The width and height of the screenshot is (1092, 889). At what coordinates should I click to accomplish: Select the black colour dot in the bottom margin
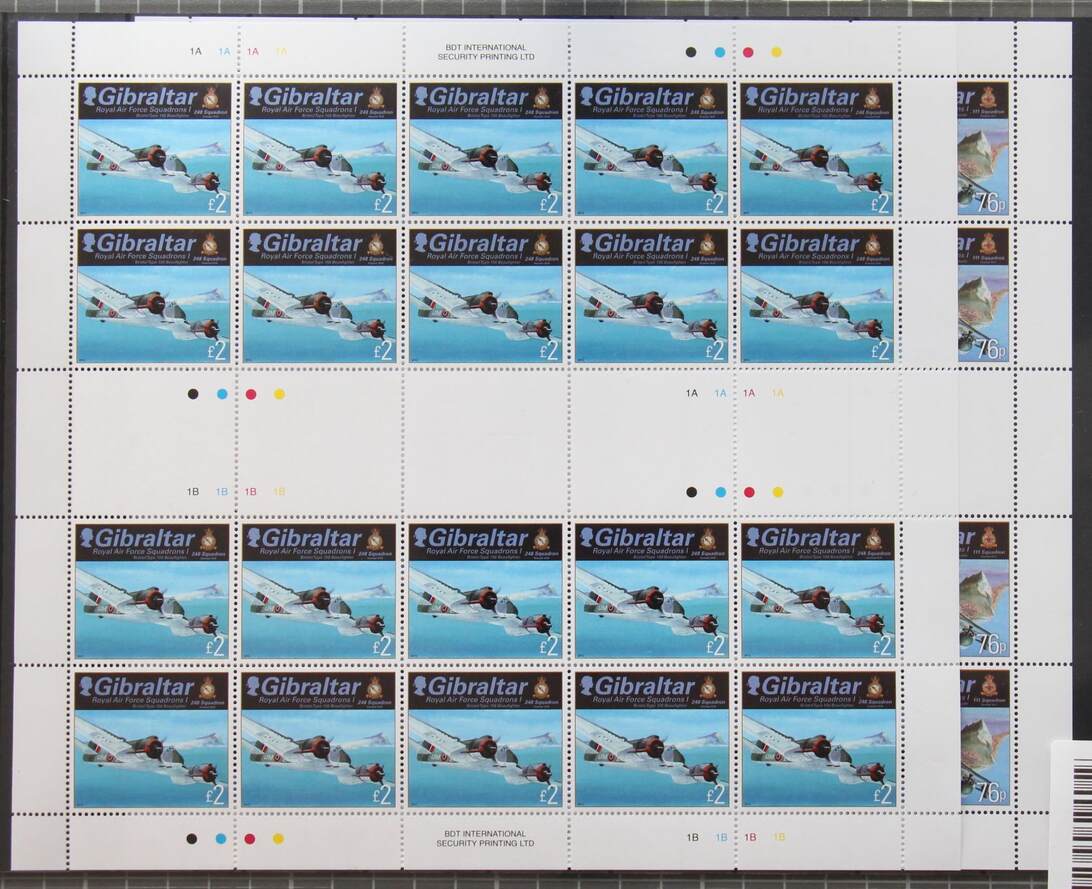point(192,839)
